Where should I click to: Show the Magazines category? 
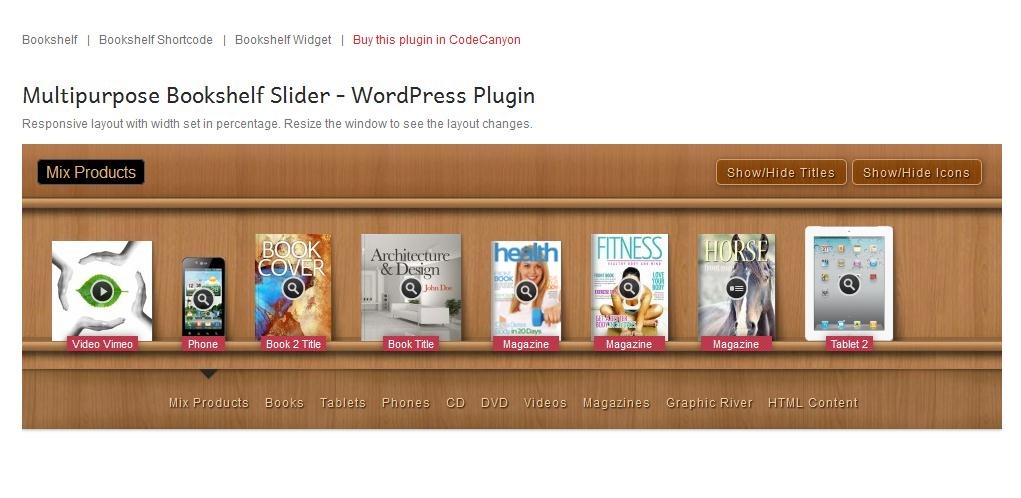point(616,403)
